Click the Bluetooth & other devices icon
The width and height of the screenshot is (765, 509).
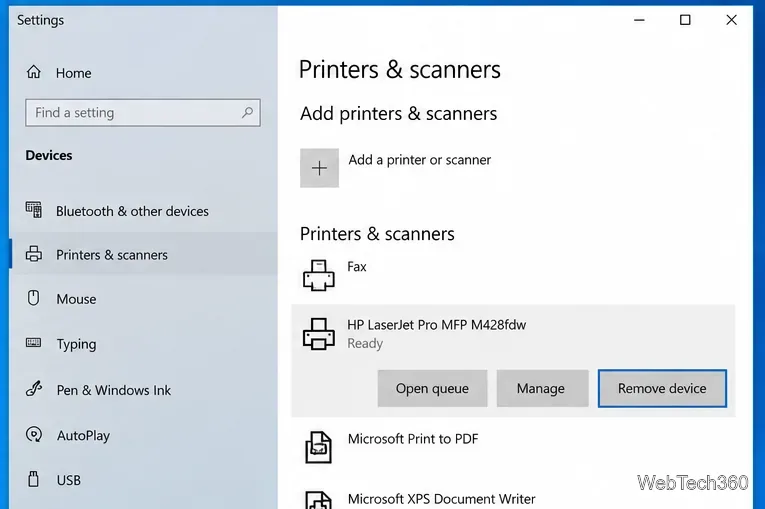[34, 210]
